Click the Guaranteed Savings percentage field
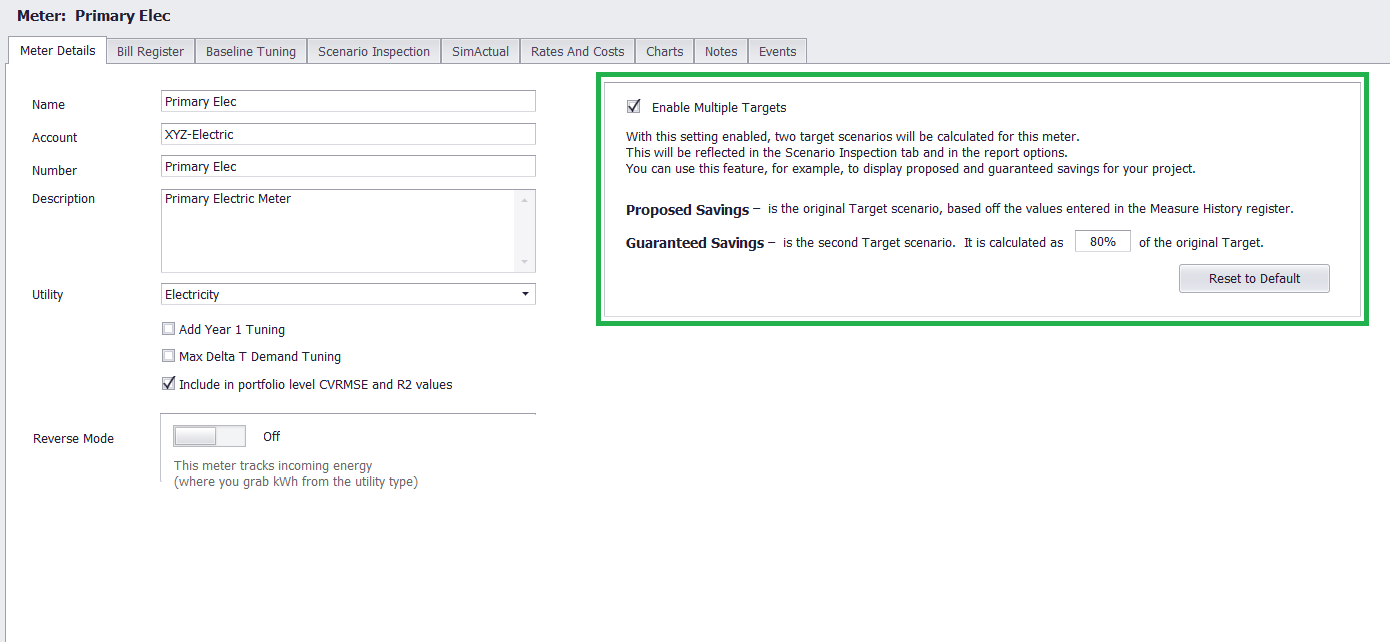Screen dimensions: 1390x642 coord(1102,242)
